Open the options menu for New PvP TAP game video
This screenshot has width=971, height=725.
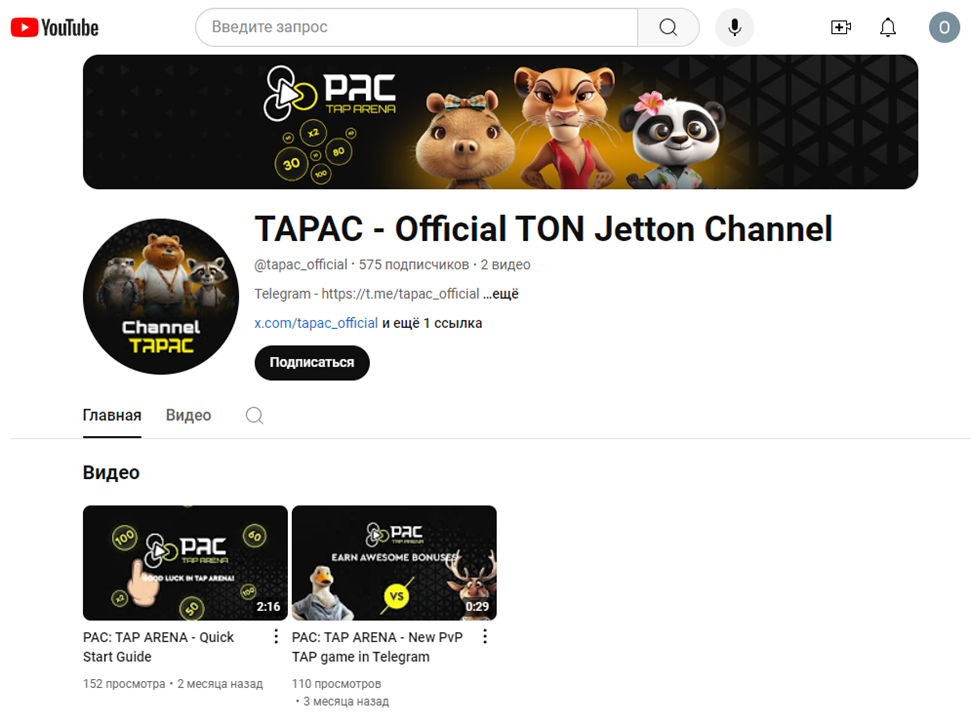pyautogui.click(x=485, y=636)
